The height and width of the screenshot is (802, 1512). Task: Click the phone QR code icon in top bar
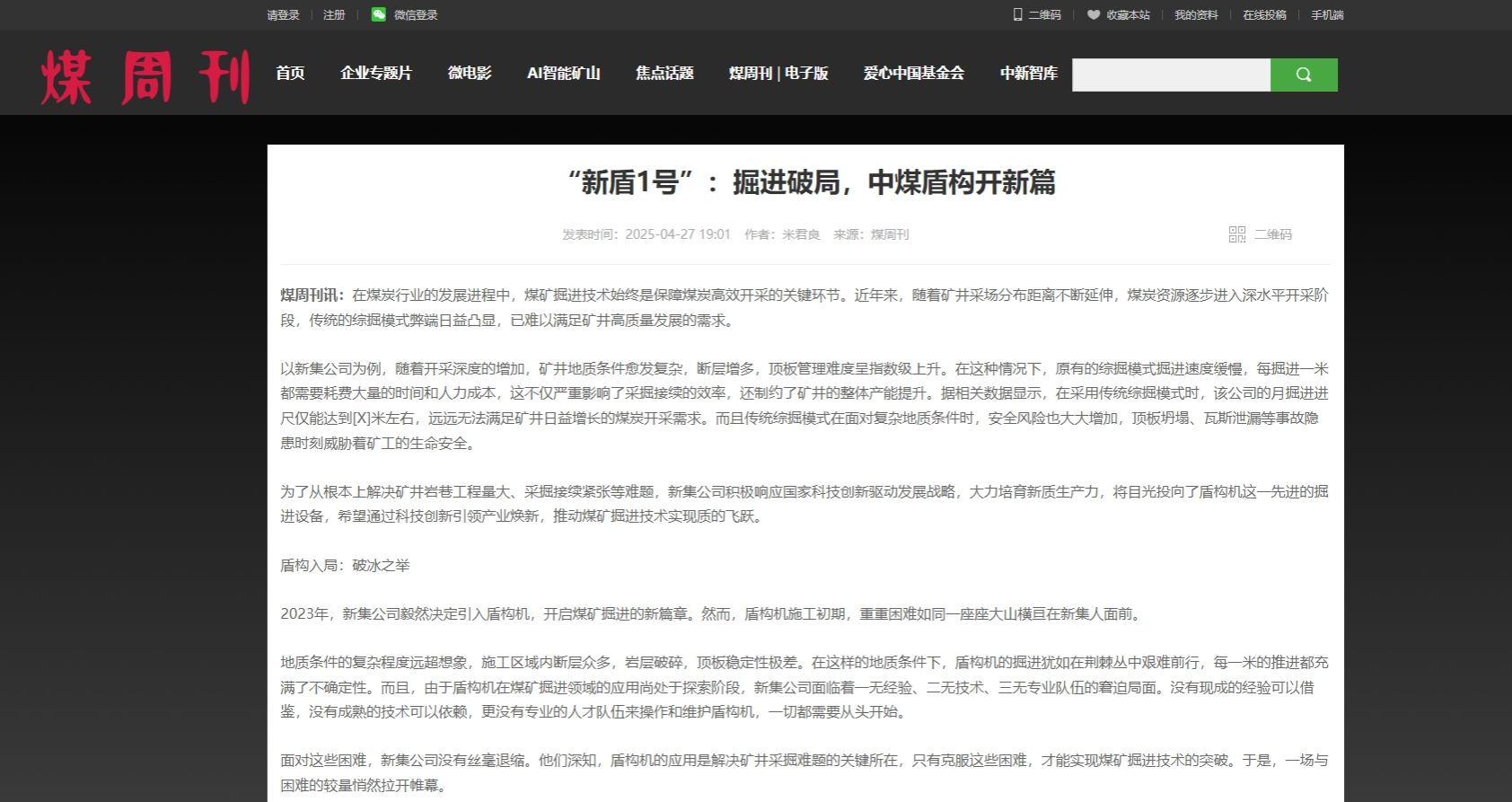(x=1017, y=14)
